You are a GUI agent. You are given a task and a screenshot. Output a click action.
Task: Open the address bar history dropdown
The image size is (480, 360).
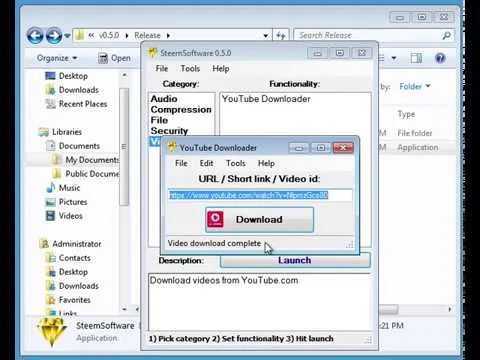[x=266, y=35]
